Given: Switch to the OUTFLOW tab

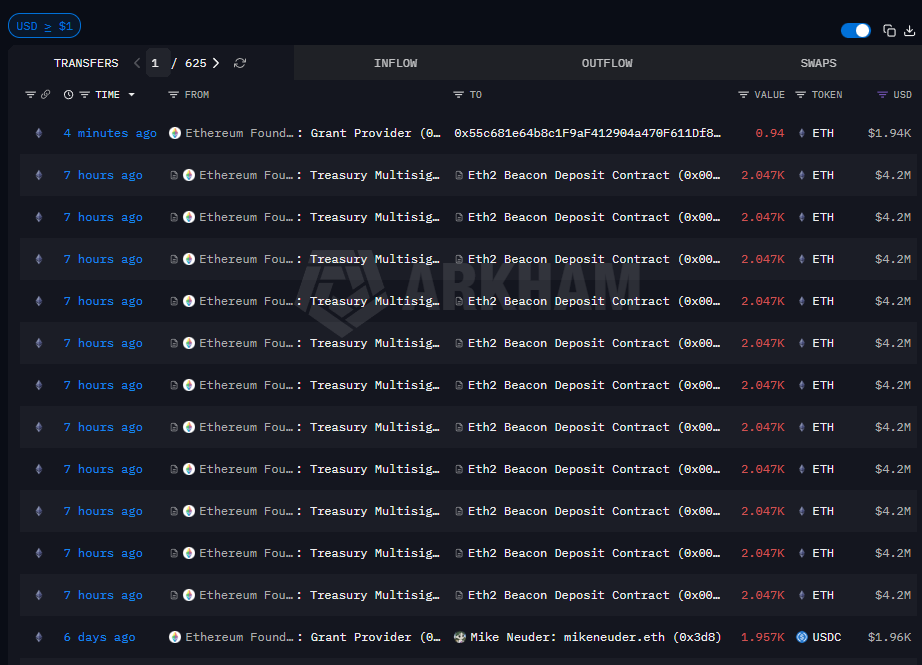Looking at the screenshot, I should [607, 63].
